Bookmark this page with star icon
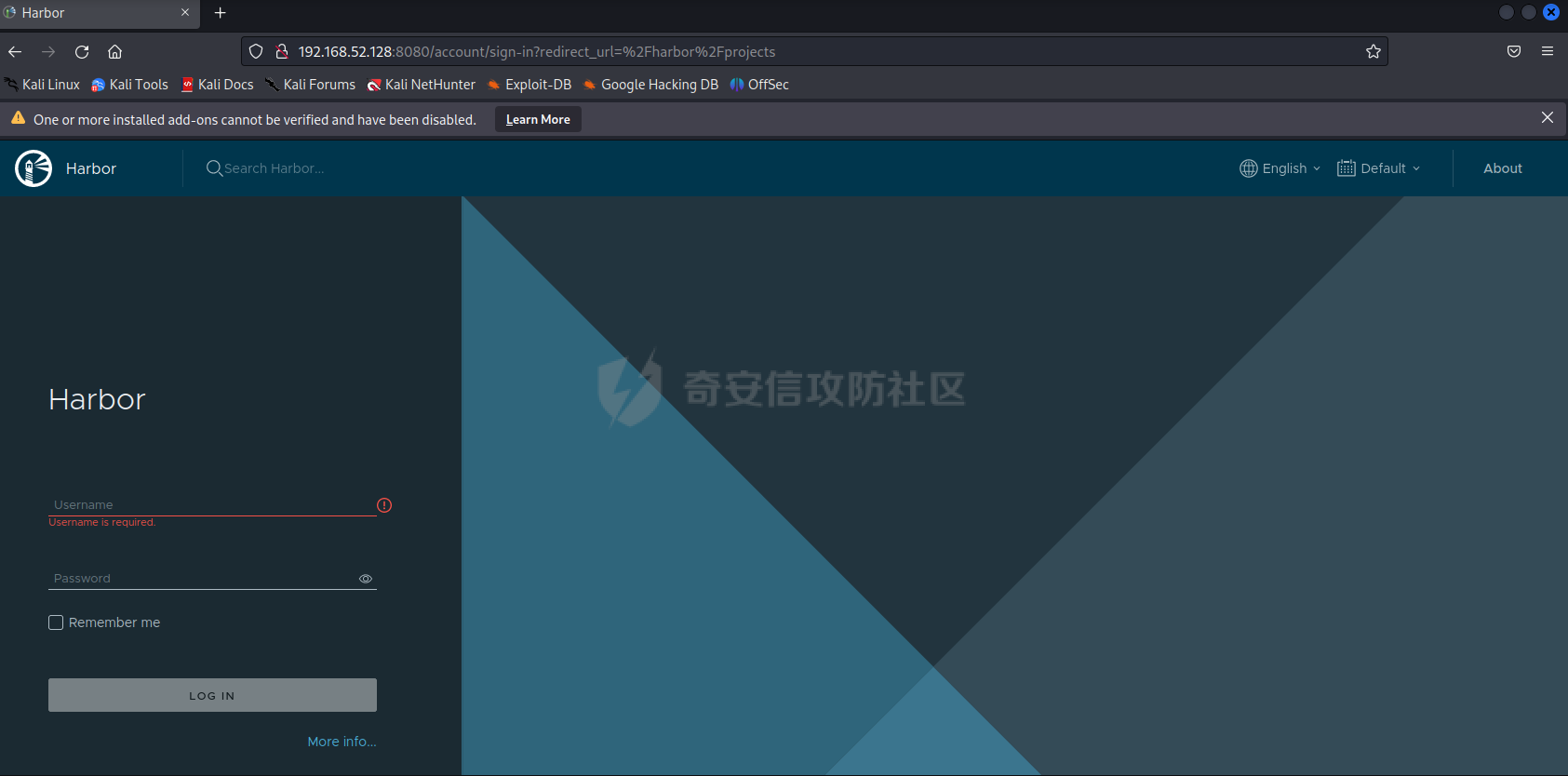 coord(1374,51)
